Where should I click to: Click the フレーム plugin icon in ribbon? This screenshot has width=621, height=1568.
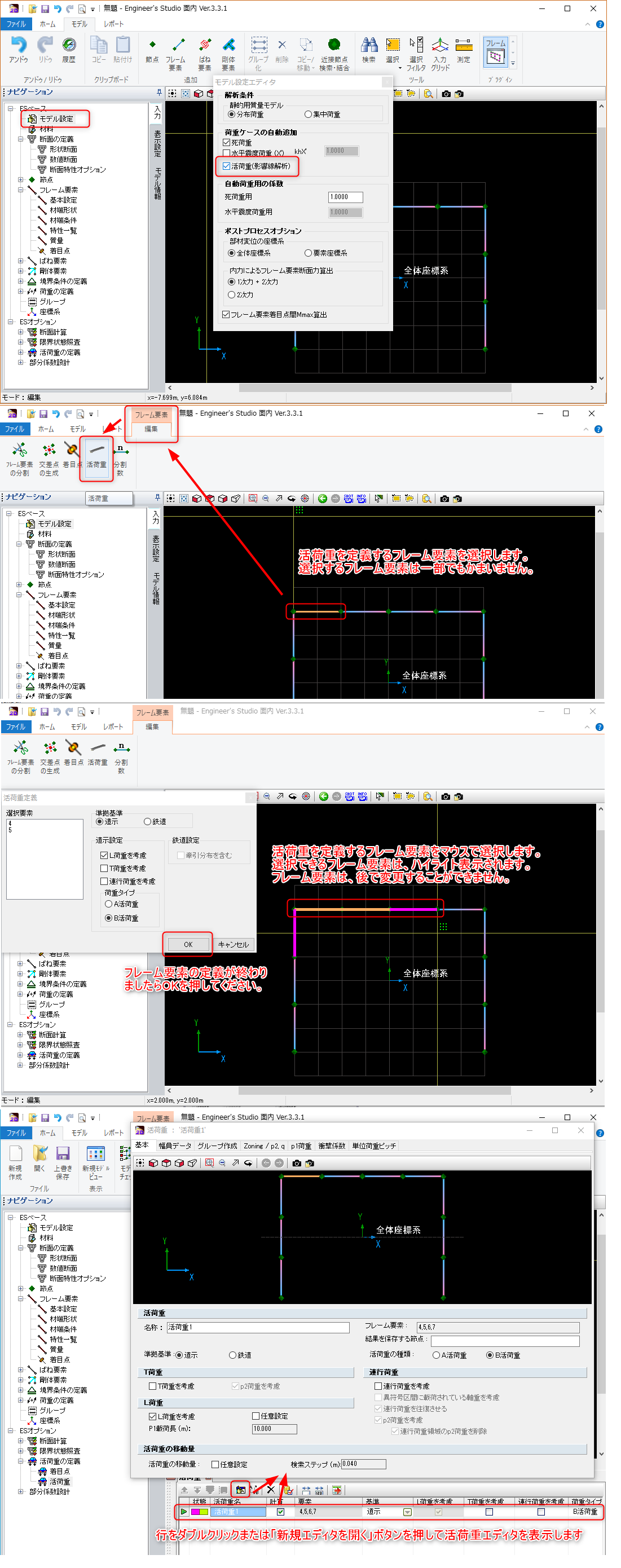click(496, 52)
